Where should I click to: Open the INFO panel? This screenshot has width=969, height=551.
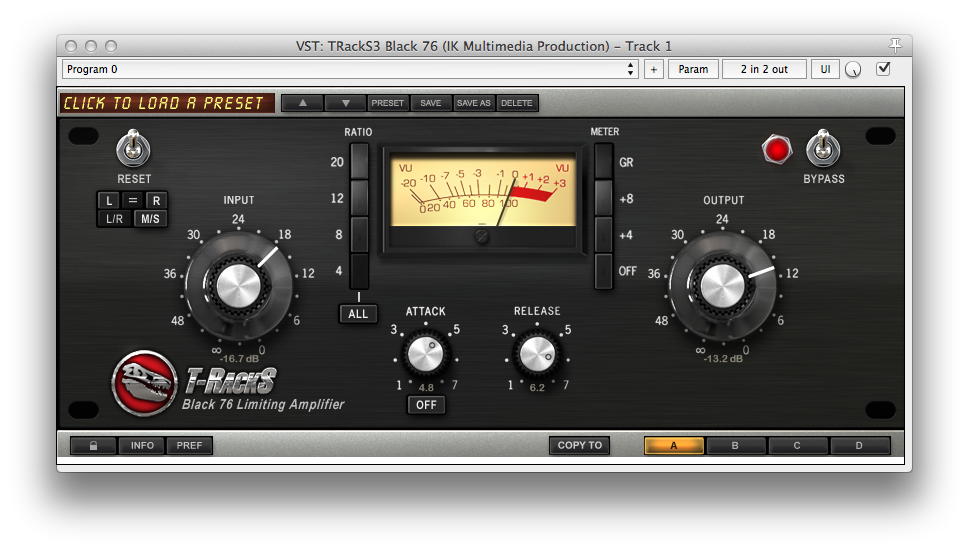[142, 445]
